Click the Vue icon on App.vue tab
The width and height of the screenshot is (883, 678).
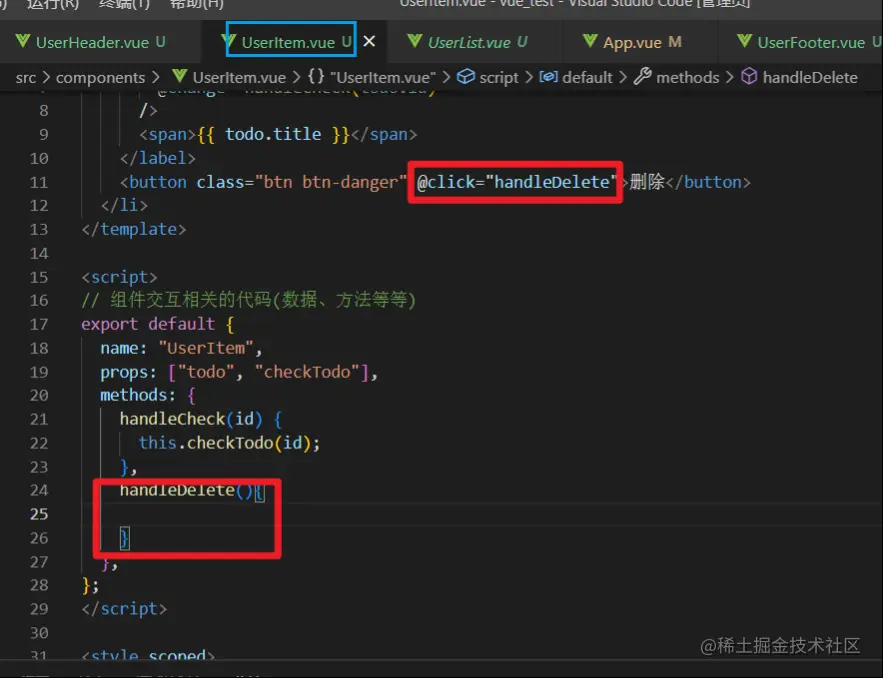[x=590, y=41]
